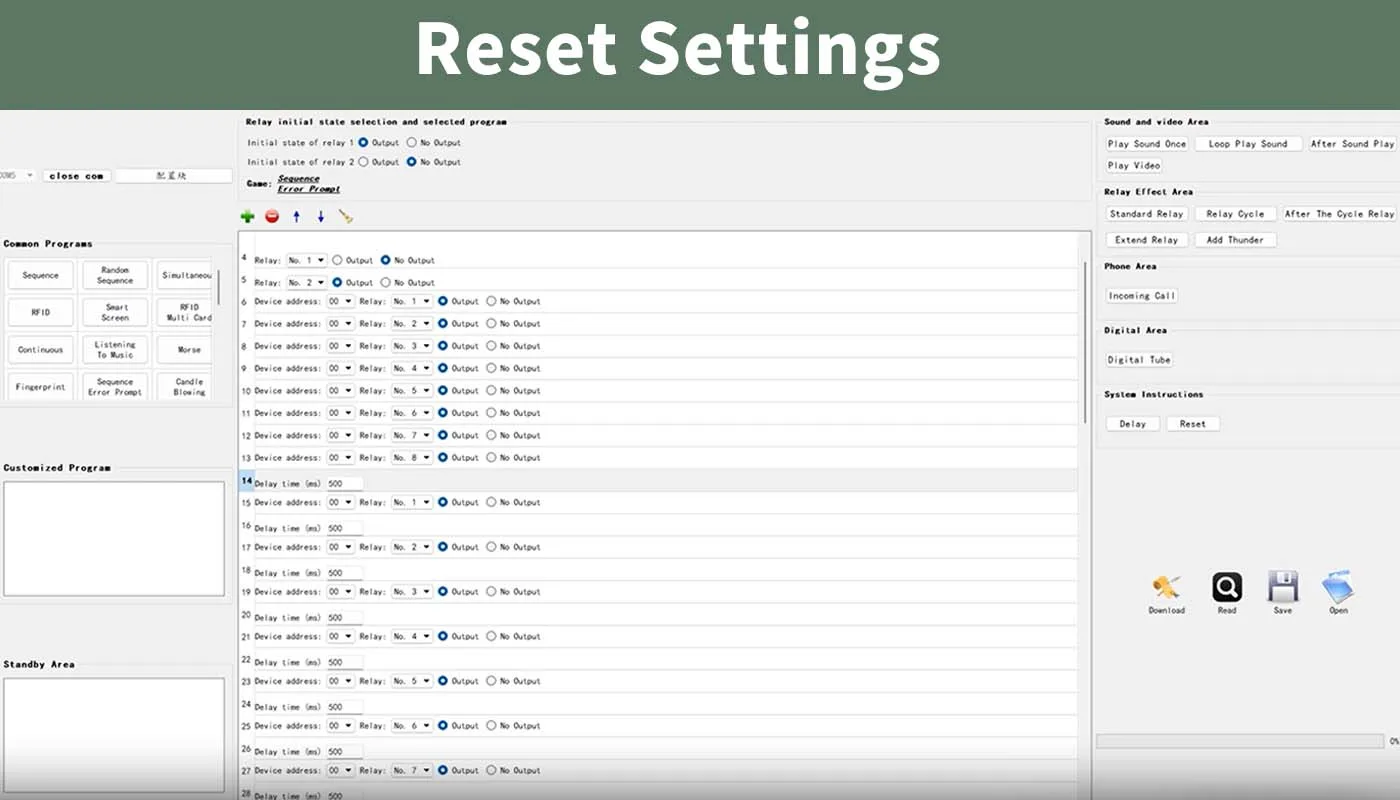Click the red minus remove-instruction icon
The width and height of the screenshot is (1400, 800).
[x=272, y=216]
